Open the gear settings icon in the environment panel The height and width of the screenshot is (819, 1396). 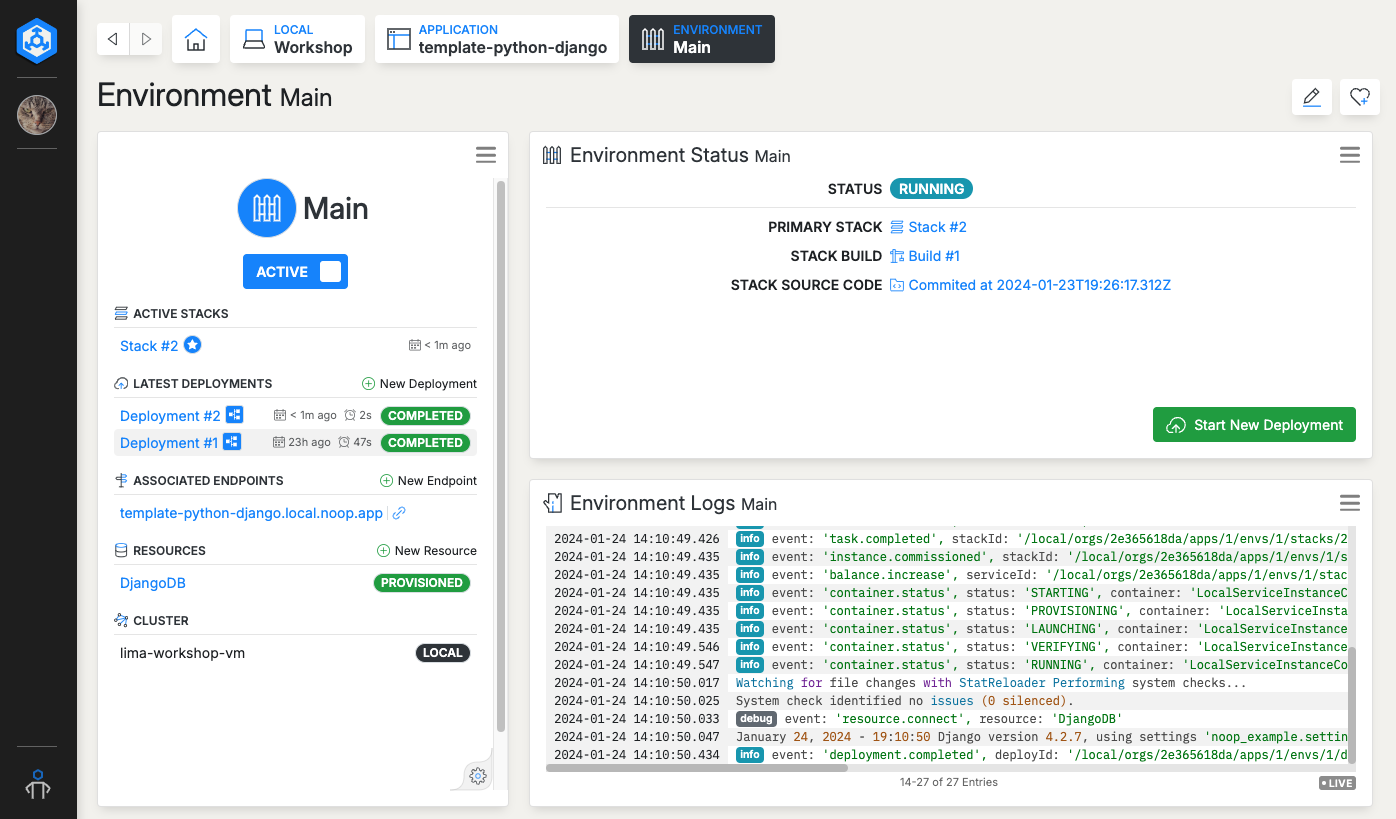click(x=477, y=774)
